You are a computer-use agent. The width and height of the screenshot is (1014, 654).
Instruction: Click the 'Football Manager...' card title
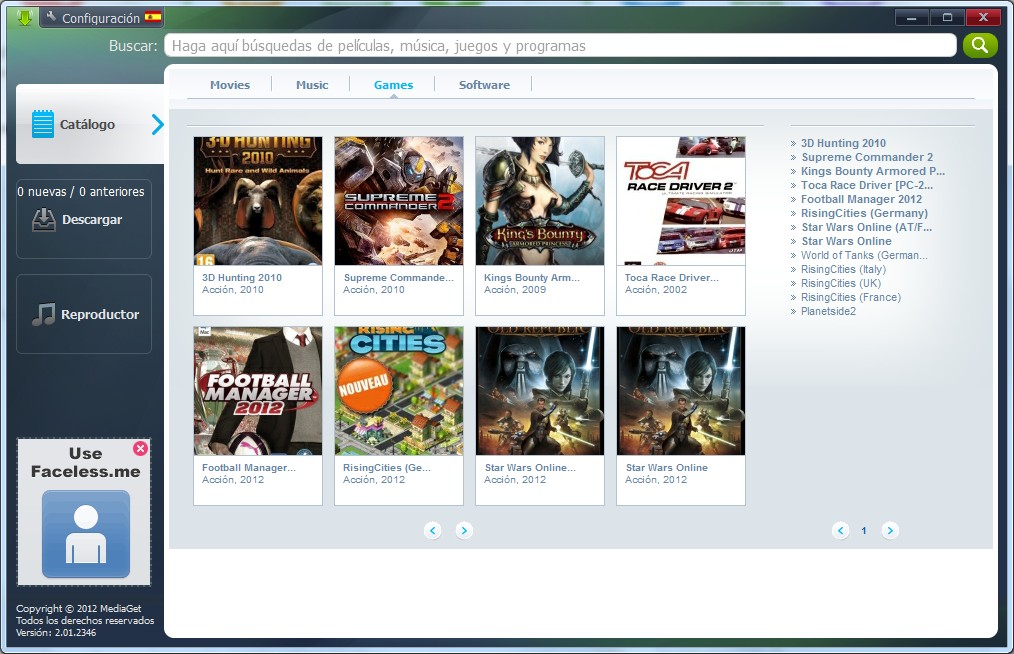[x=249, y=468]
